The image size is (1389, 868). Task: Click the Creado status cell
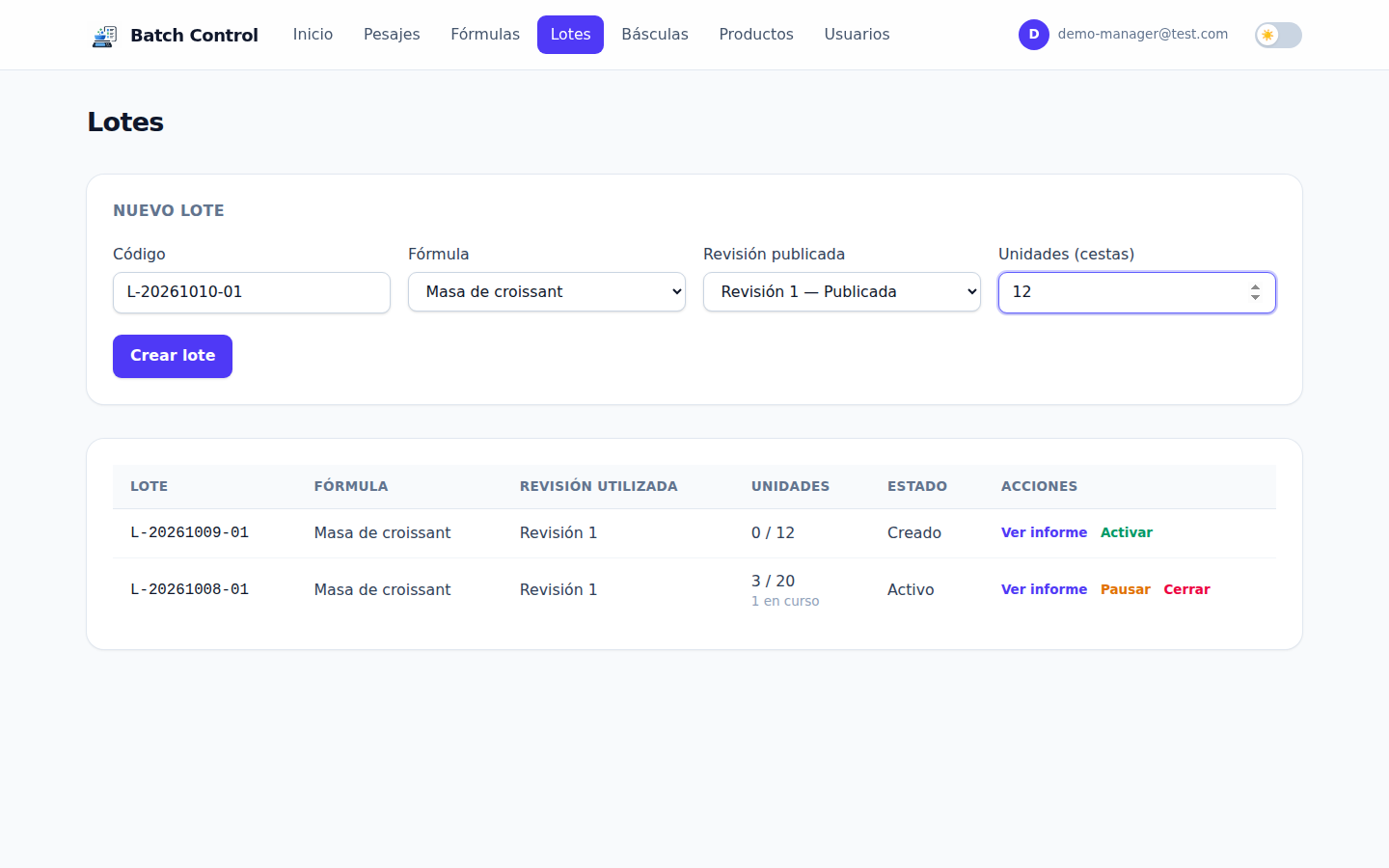pos(914,532)
